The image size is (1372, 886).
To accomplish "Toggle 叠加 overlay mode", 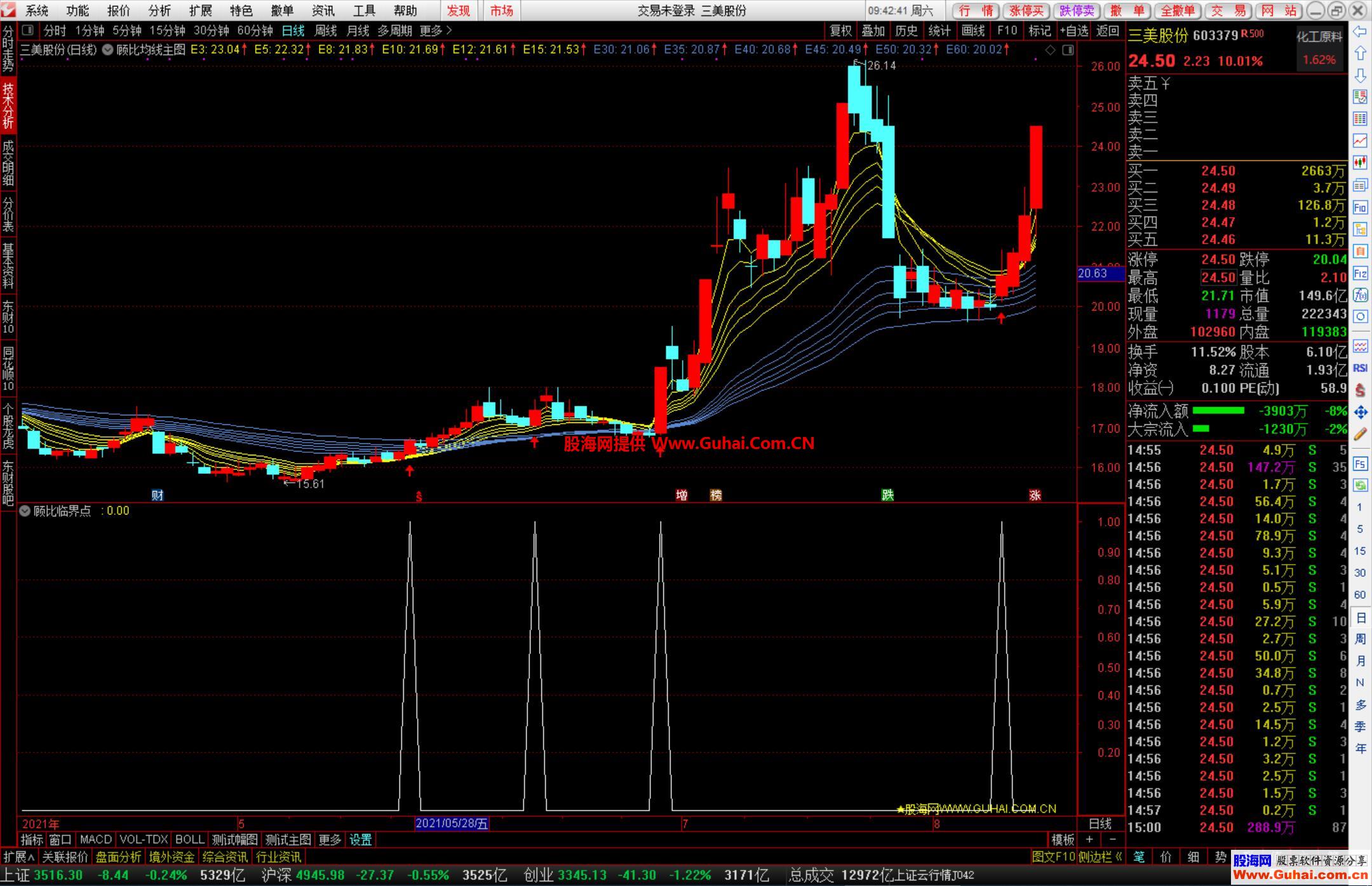I will [x=873, y=30].
